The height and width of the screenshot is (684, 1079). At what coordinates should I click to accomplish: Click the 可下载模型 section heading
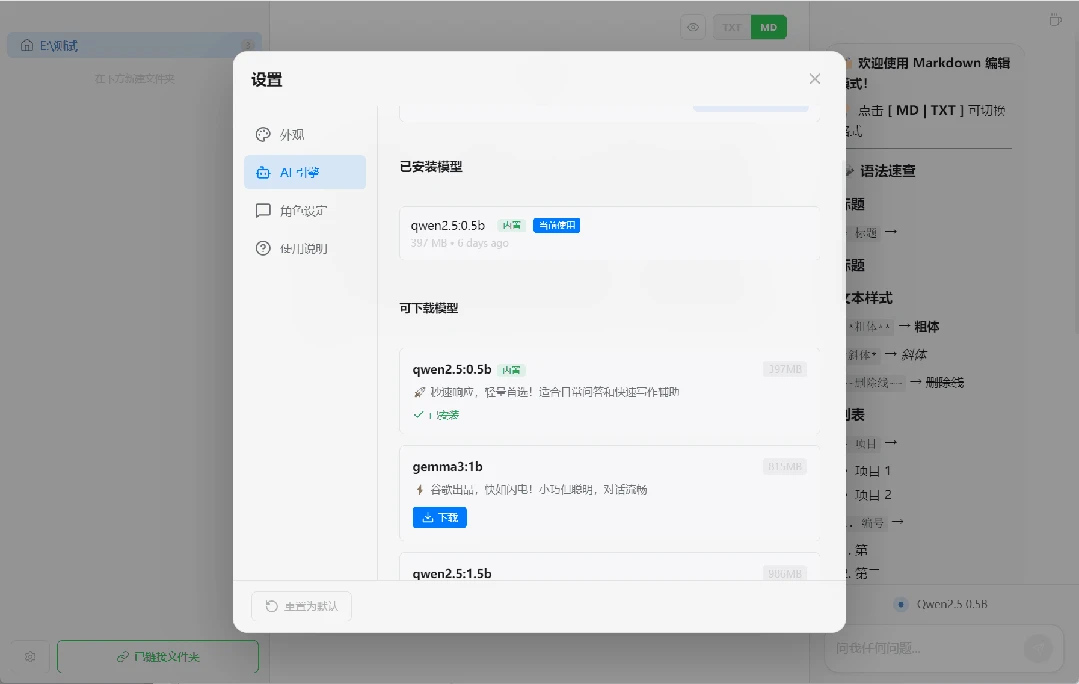[x=429, y=308]
